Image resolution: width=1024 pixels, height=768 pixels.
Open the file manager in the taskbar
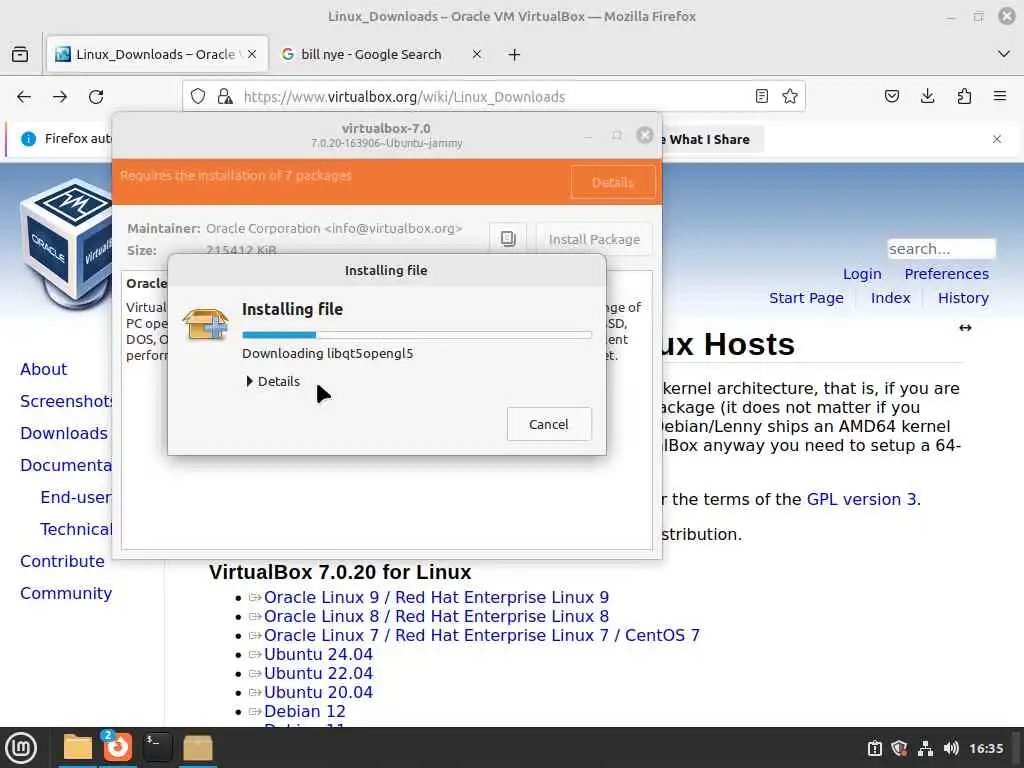77,748
